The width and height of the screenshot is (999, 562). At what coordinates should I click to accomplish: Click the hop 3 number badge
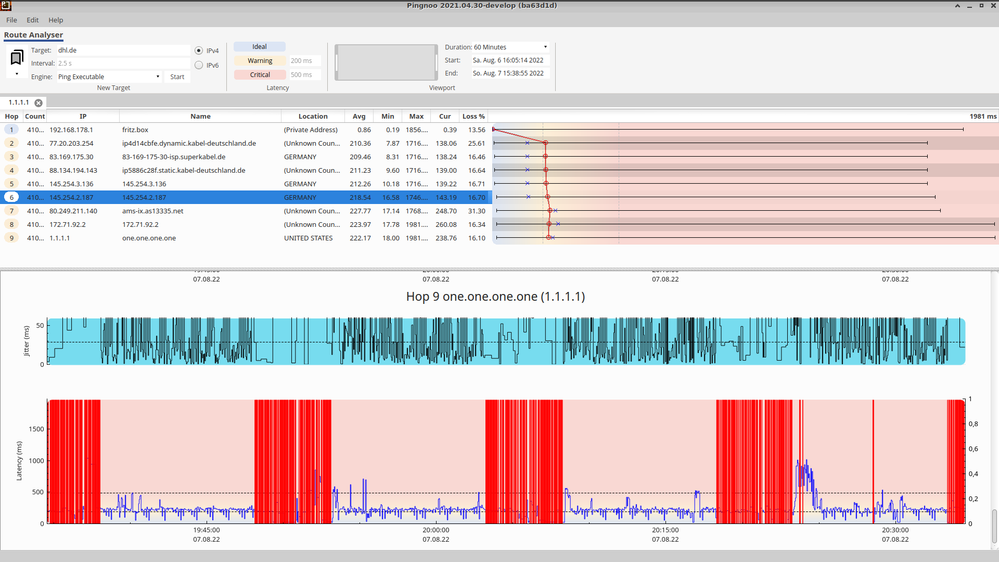tap(11, 157)
